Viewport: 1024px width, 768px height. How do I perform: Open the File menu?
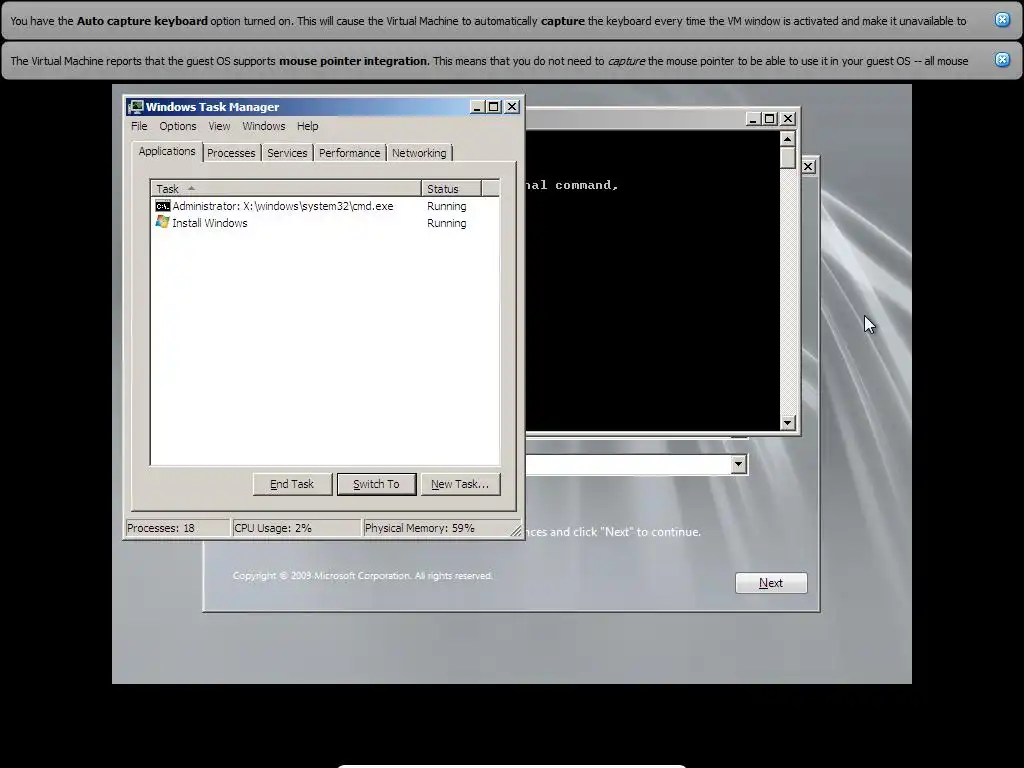click(139, 126)
